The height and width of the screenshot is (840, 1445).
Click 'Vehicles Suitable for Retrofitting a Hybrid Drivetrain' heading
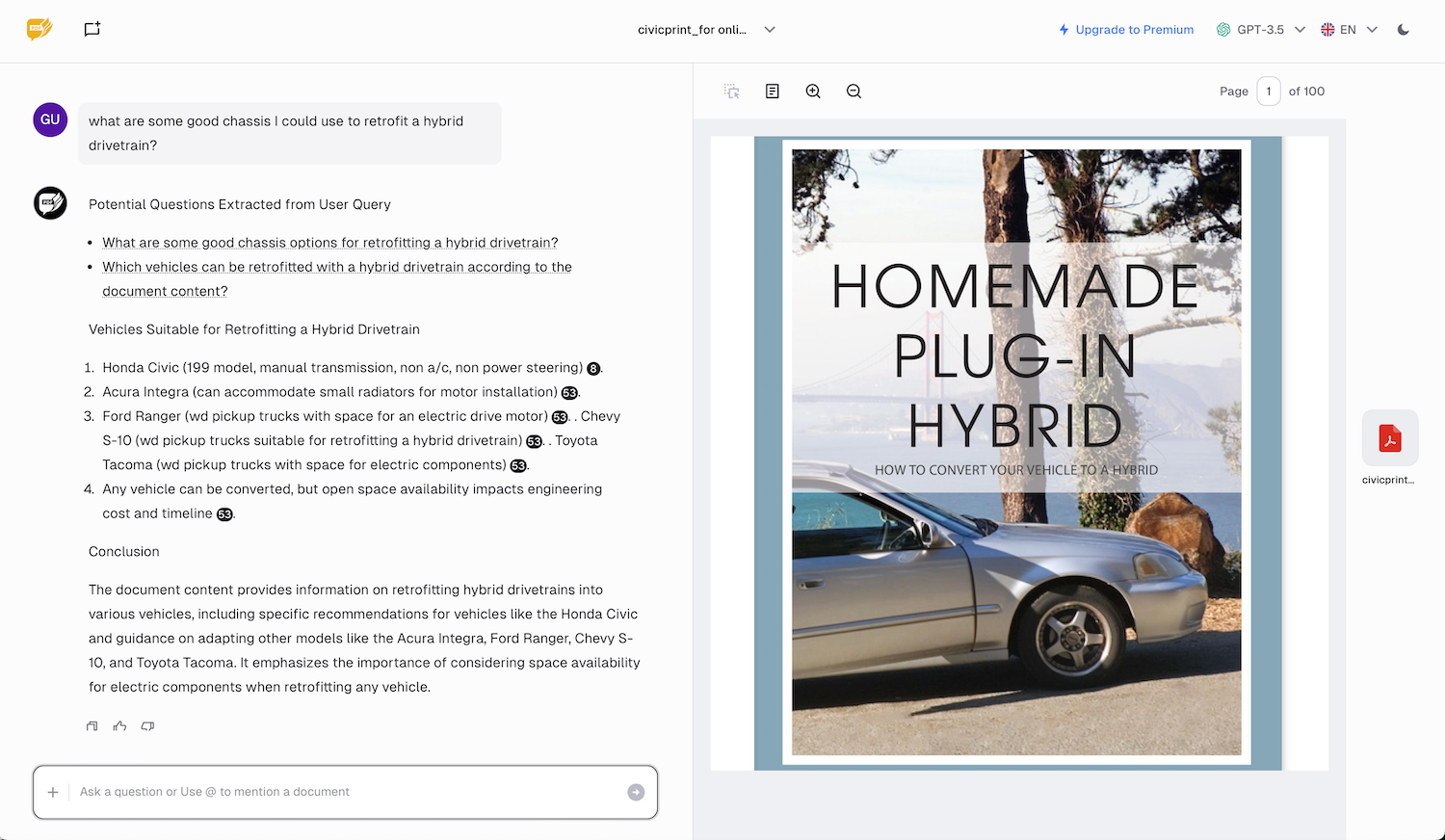(x=254, y=329)
